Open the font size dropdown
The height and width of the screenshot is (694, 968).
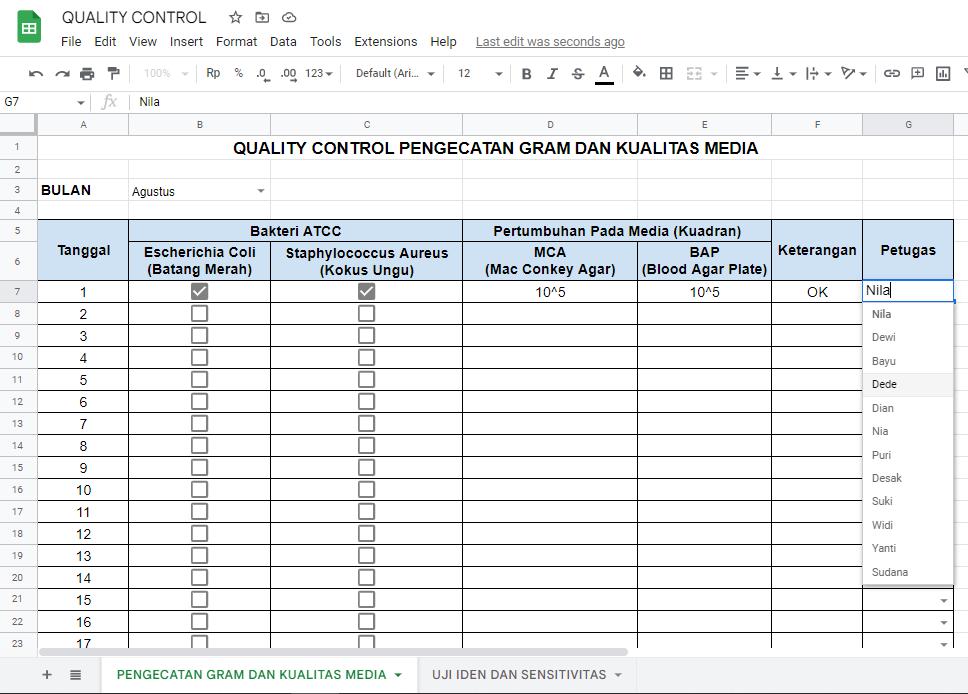[x=480, y=73]
